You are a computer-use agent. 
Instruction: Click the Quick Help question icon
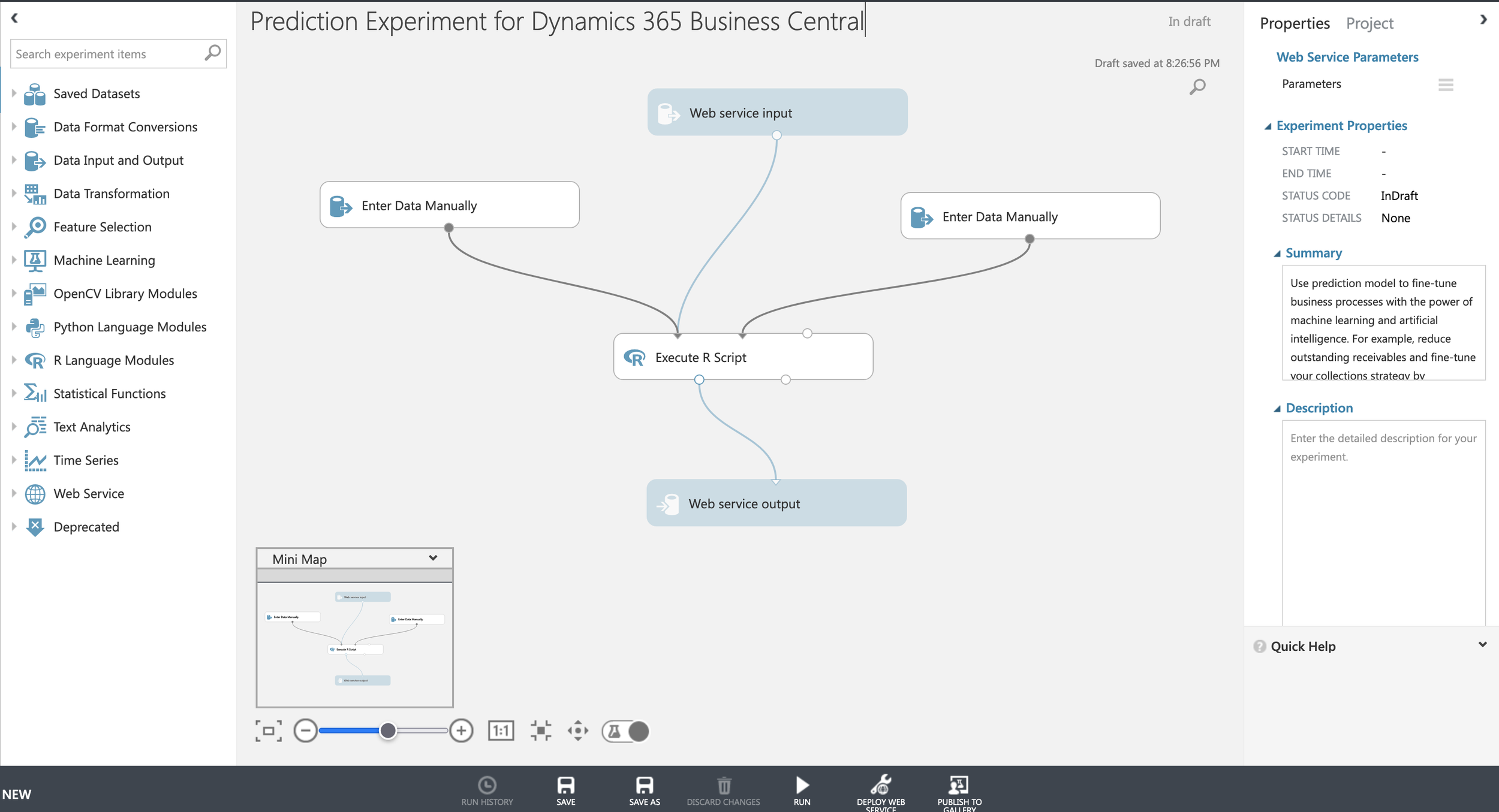pyautogui.click(x=1259, y=647)
